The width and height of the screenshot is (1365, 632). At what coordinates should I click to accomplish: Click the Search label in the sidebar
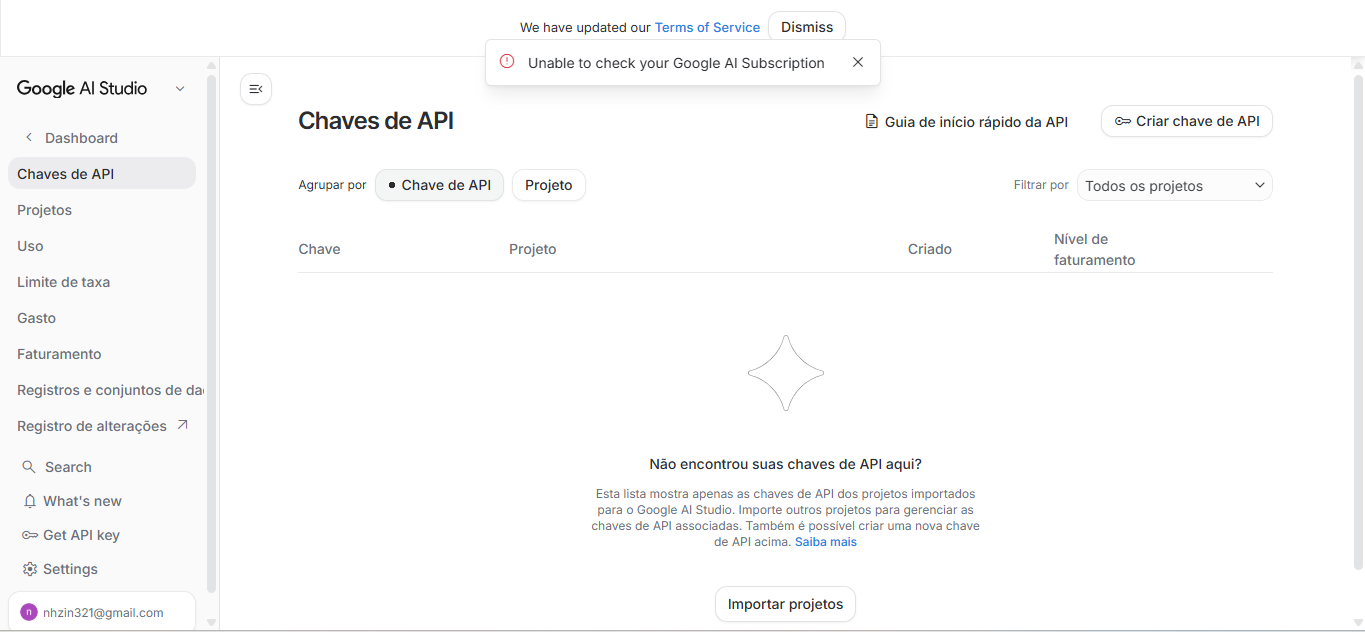[x=68, y=467]
